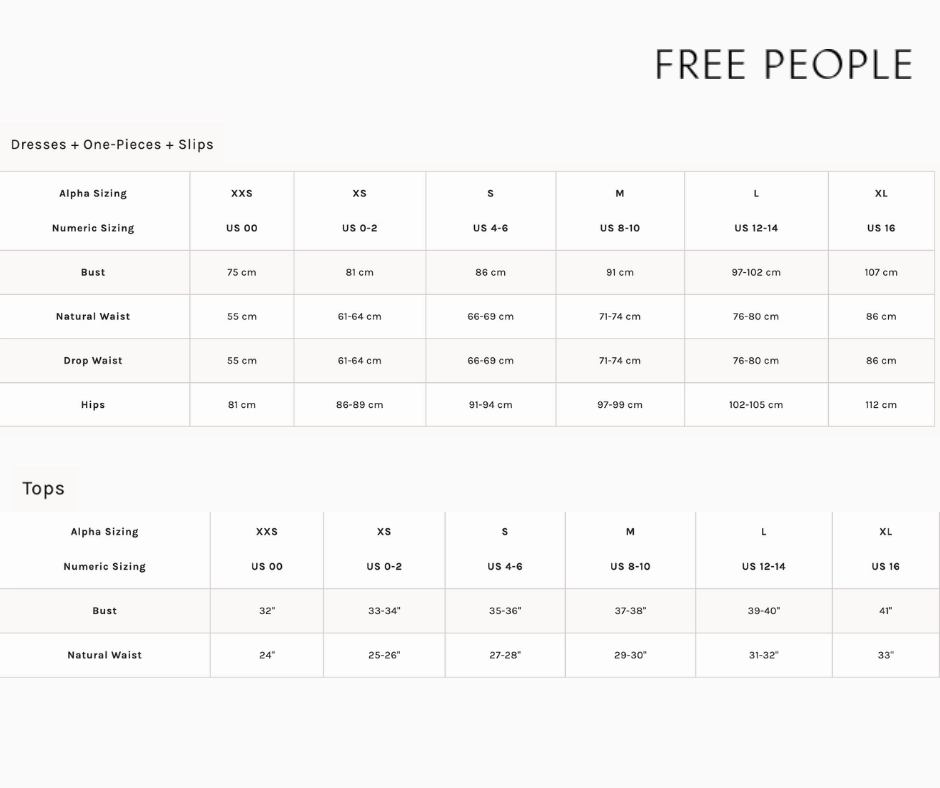Select the 97-102 cm bust cell
940x788 pixels.
tap(756, 272)
